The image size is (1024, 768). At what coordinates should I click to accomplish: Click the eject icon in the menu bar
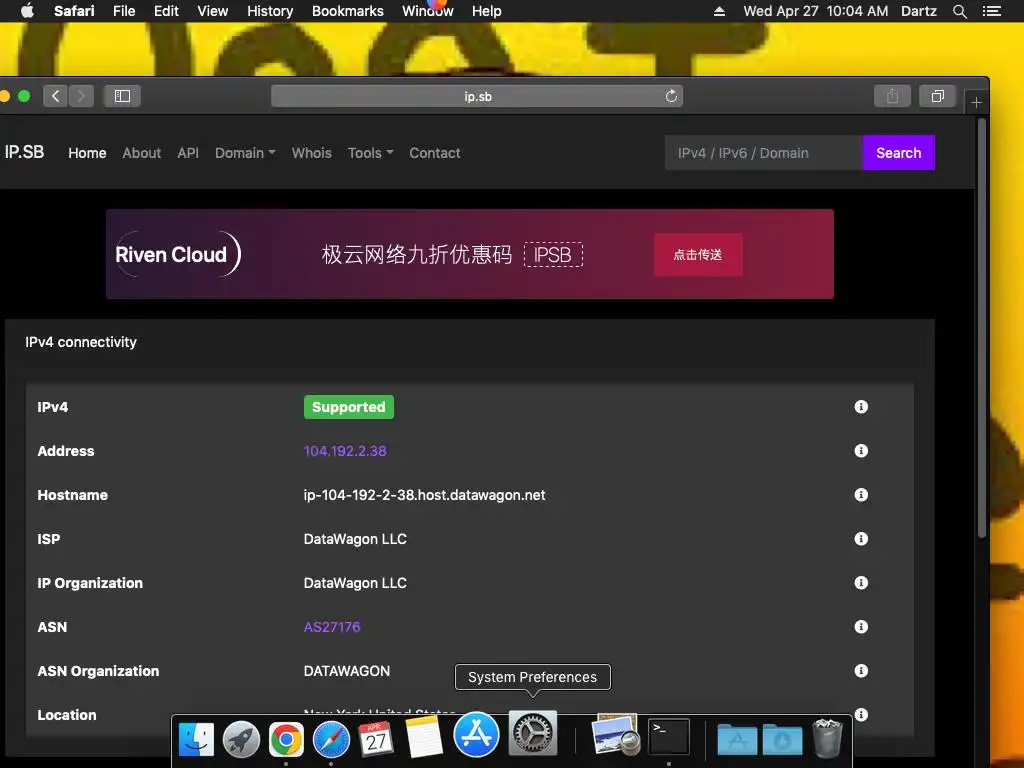pyautogui.click(x=719, y=11)
